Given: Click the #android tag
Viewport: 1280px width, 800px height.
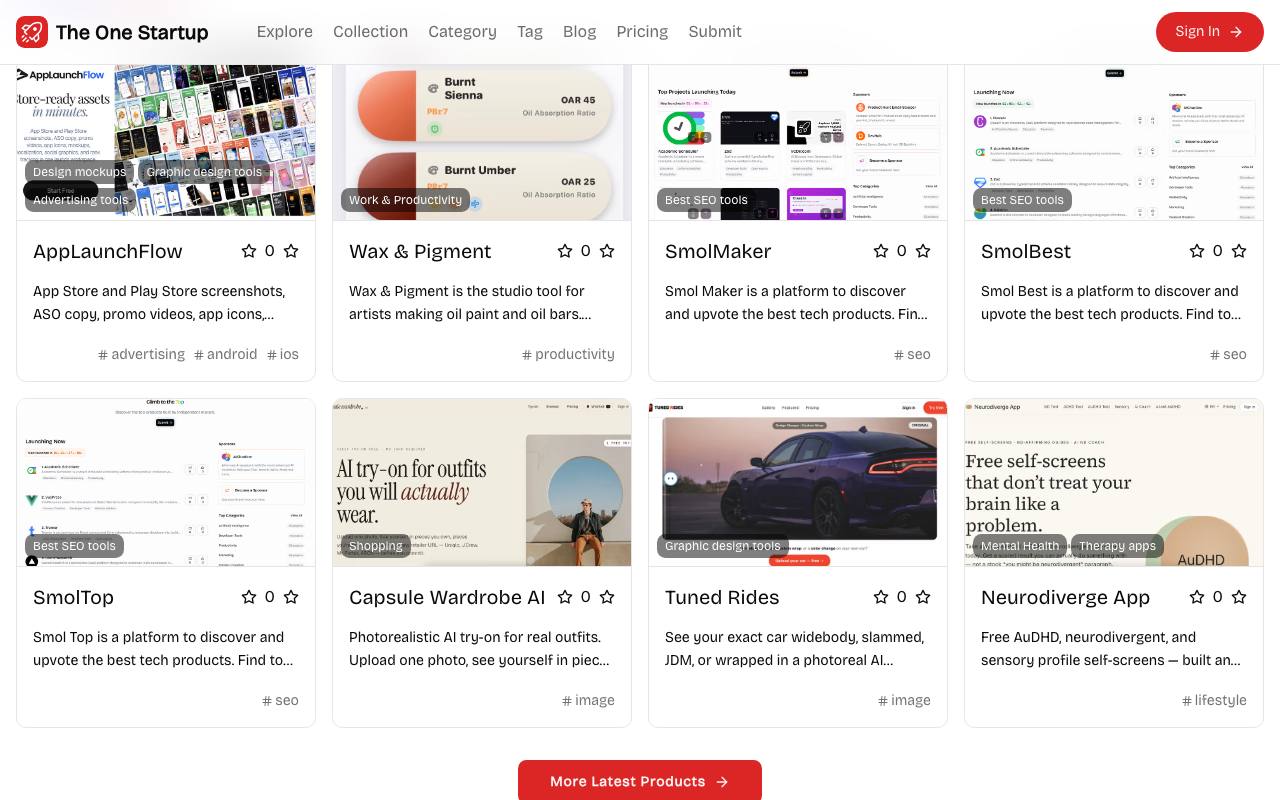Looking at the screenshot, I should pyautogui.click(x=226, y=354).
